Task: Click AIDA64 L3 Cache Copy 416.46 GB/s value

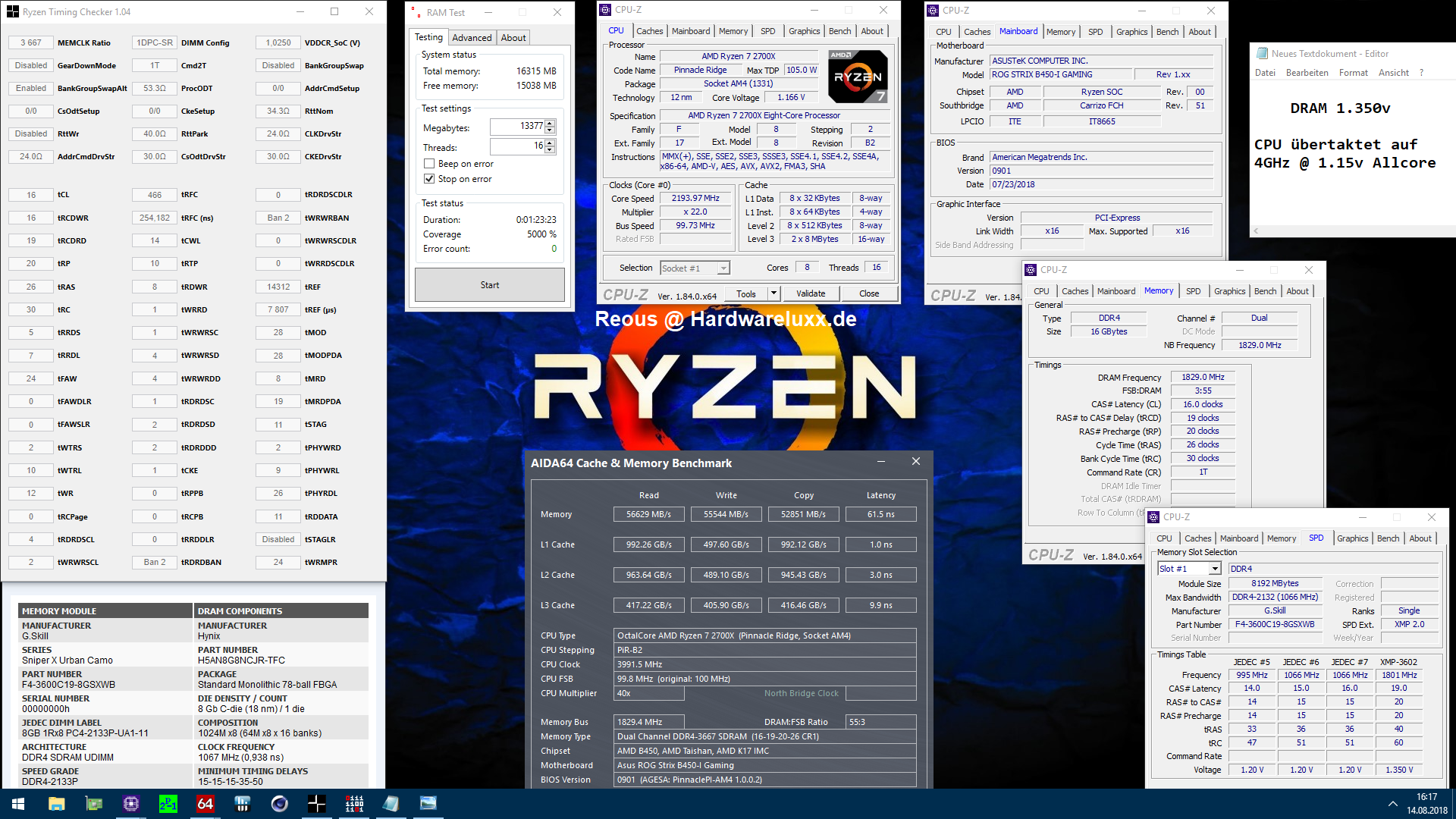Action: point(803,605)
